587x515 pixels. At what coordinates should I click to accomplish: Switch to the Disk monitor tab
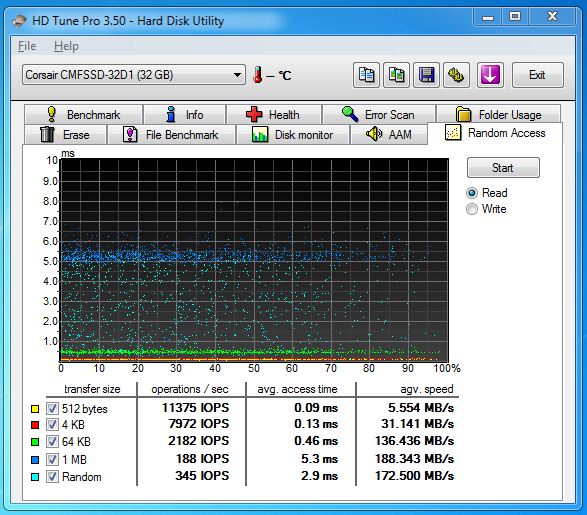coord(293,135)
